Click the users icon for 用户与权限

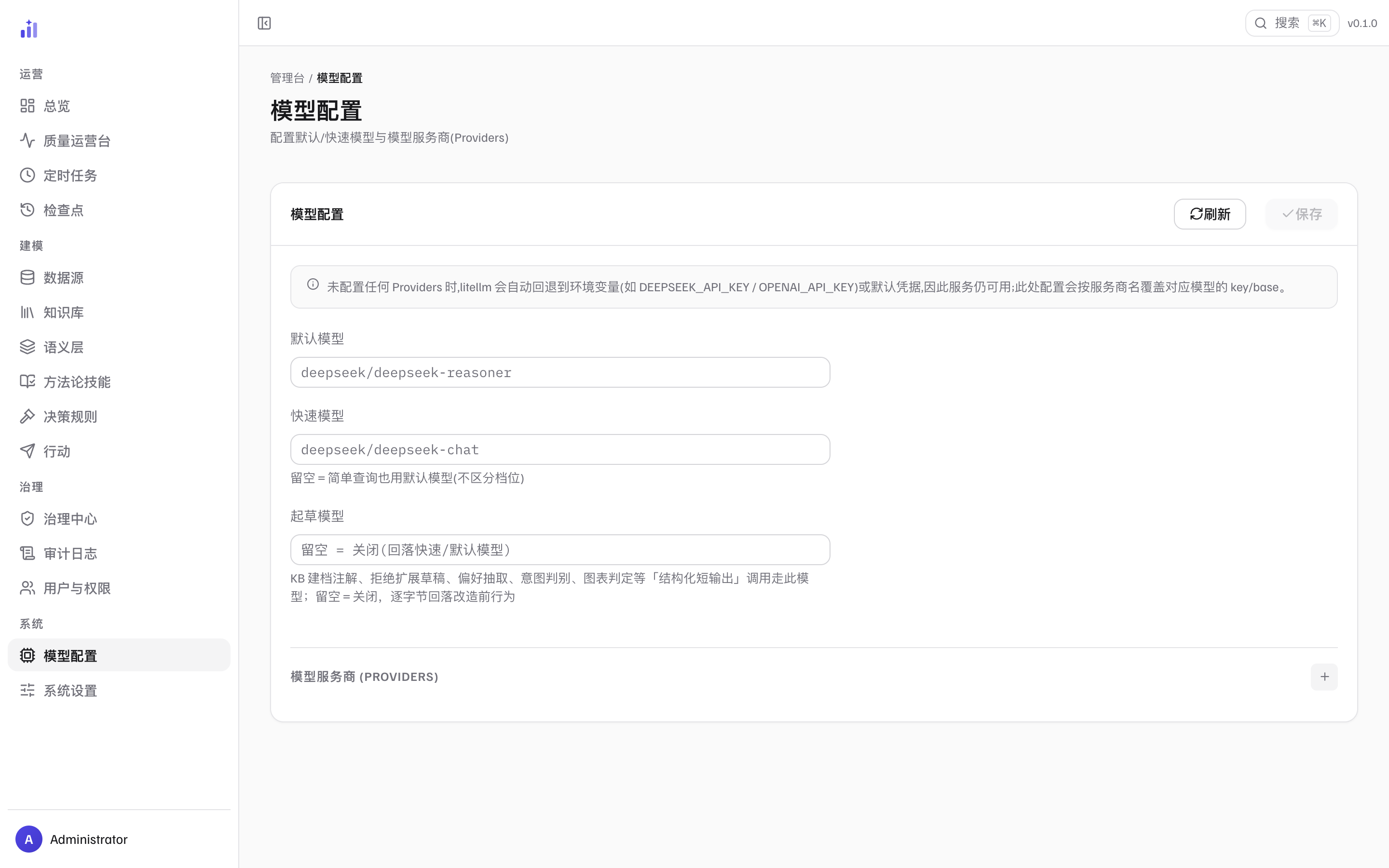pos(27,588)
